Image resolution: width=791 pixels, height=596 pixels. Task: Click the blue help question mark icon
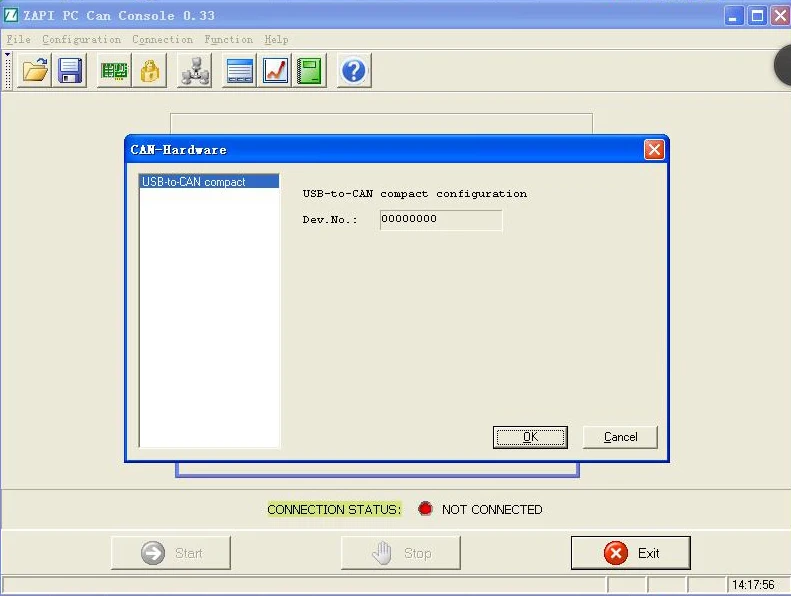coord(354,71)
